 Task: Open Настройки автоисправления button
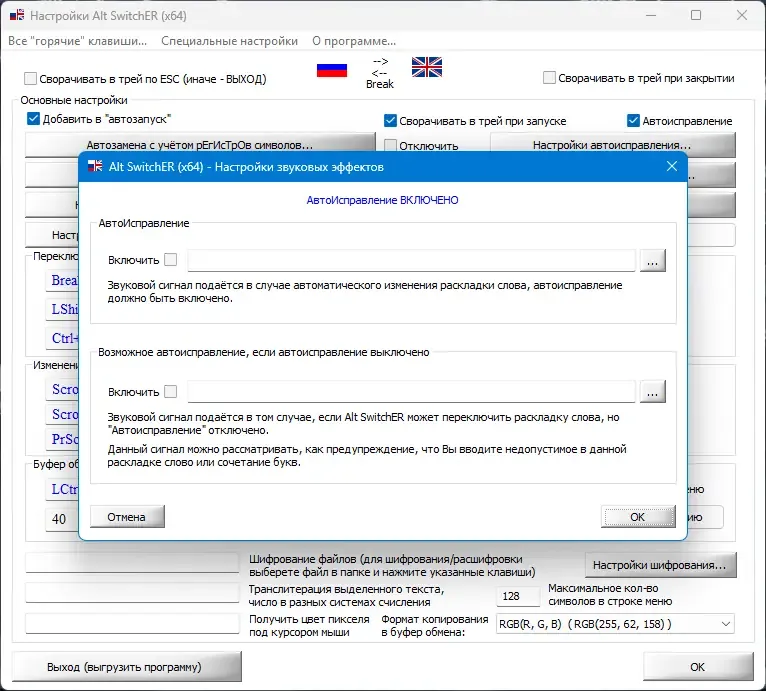[613, 145]
